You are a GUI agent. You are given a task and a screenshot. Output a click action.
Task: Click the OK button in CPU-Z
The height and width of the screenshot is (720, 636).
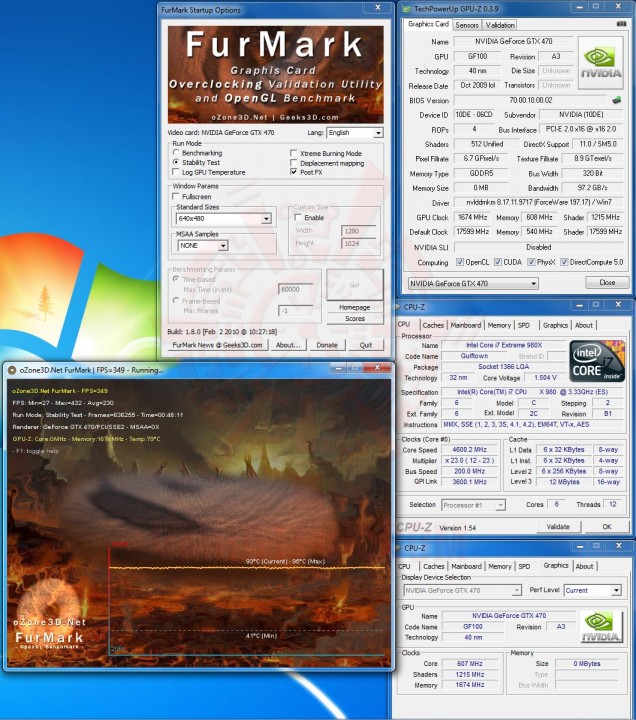607,527
